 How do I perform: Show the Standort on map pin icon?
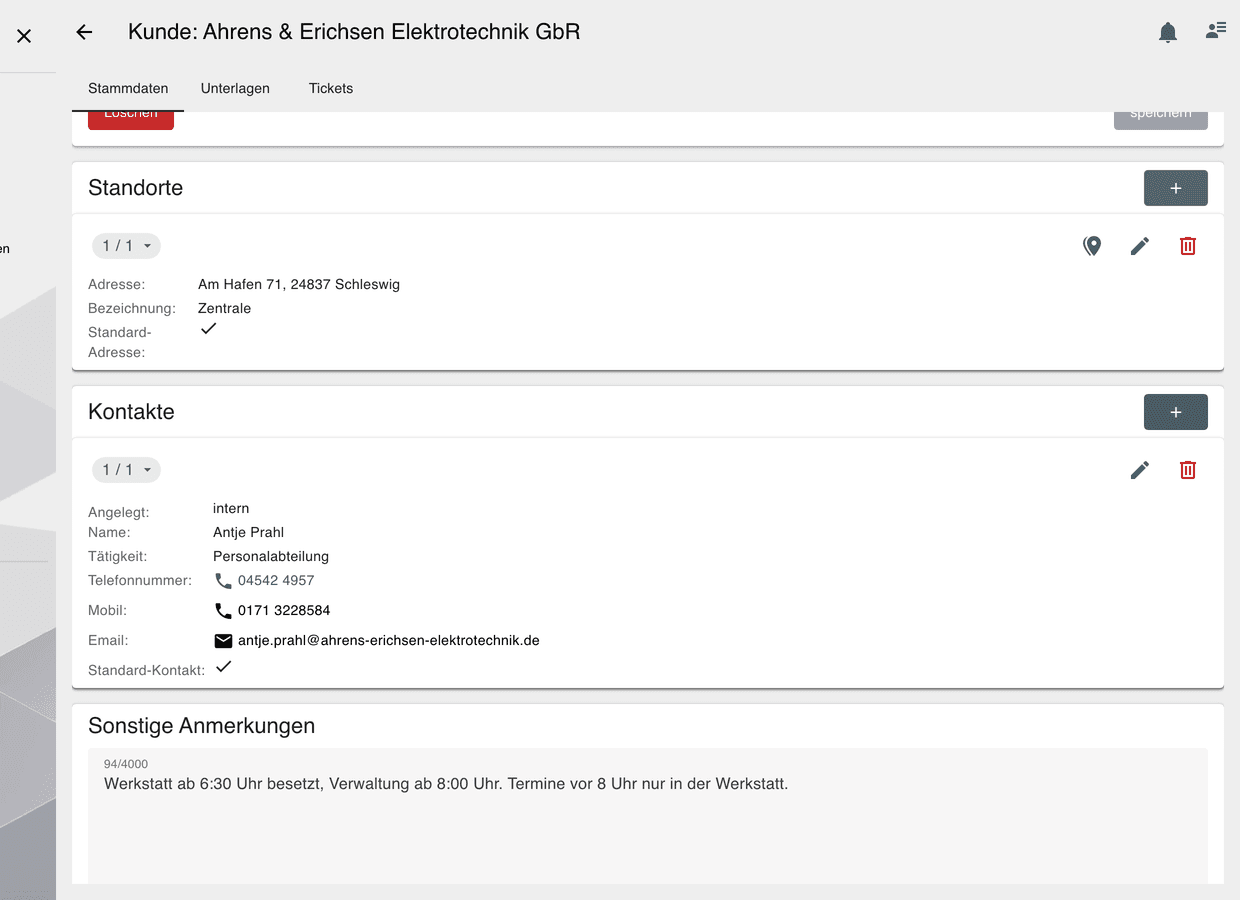point(1092,246)
